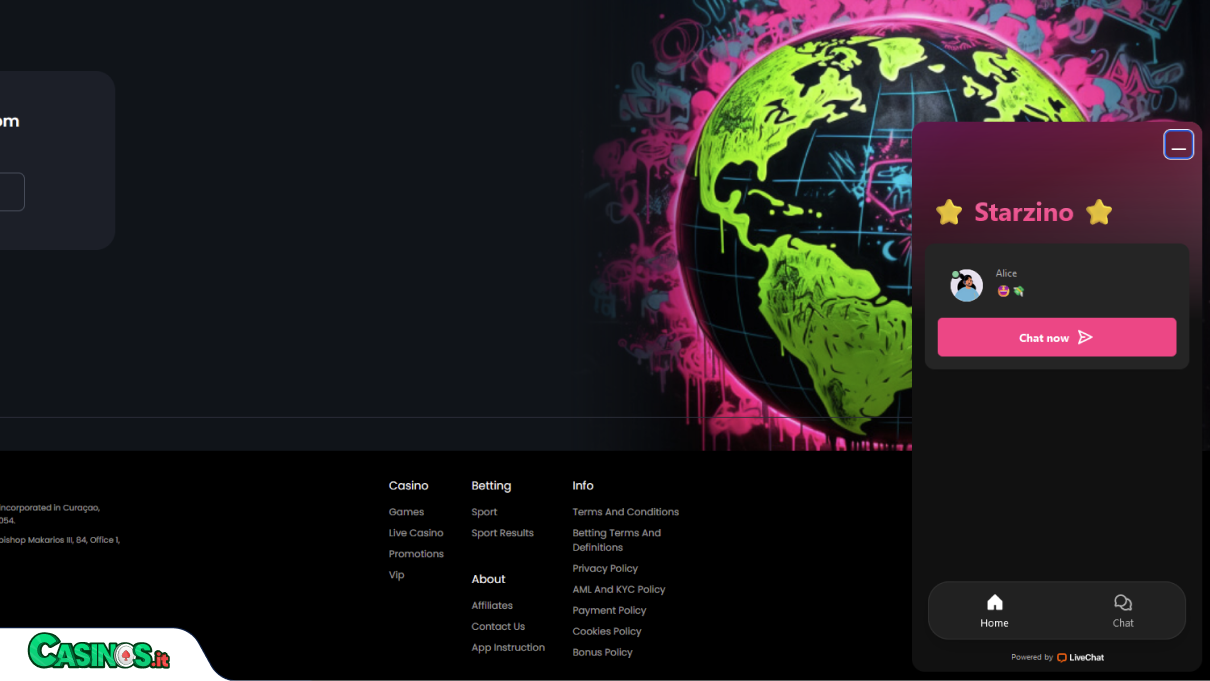Image resolution: width=1210 pixels, height=681 pixels.
Task: View the Payment Policy
Action: [610, 611]
